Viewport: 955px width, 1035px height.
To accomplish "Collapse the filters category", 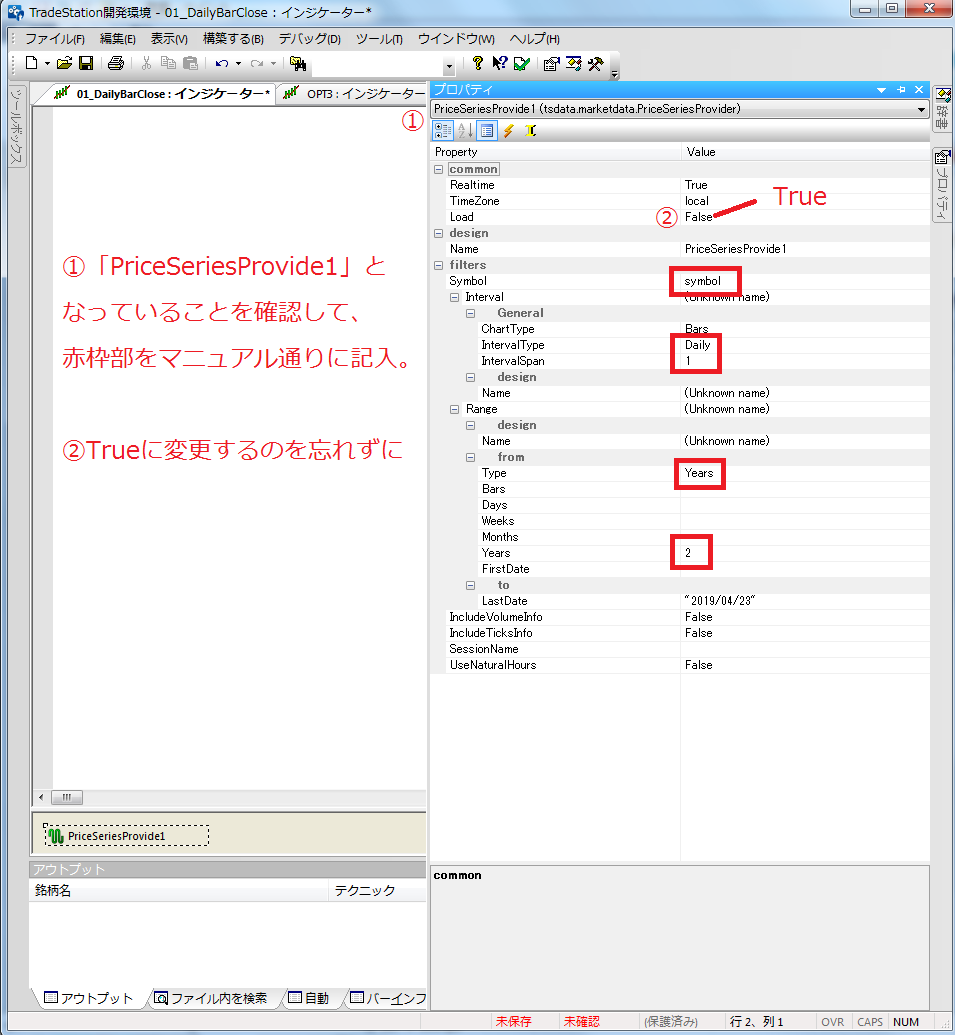I will point(438,265).
